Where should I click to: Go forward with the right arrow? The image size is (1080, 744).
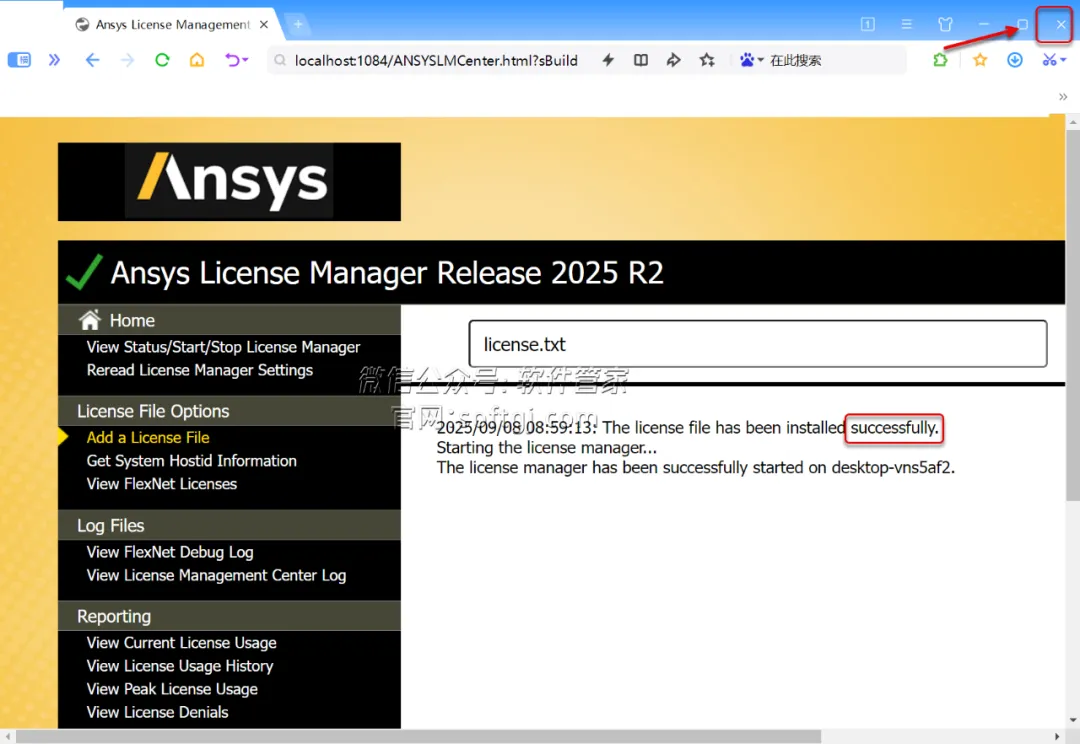click(127, 60)
